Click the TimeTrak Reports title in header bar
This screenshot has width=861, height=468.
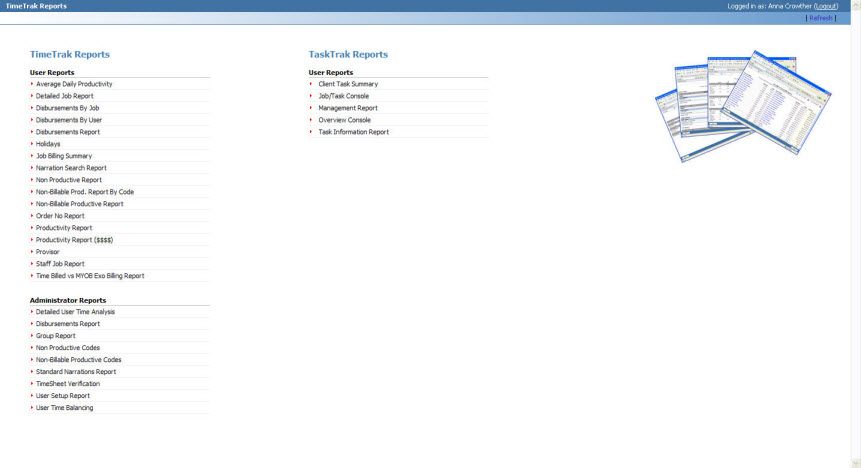coord(36,6)
